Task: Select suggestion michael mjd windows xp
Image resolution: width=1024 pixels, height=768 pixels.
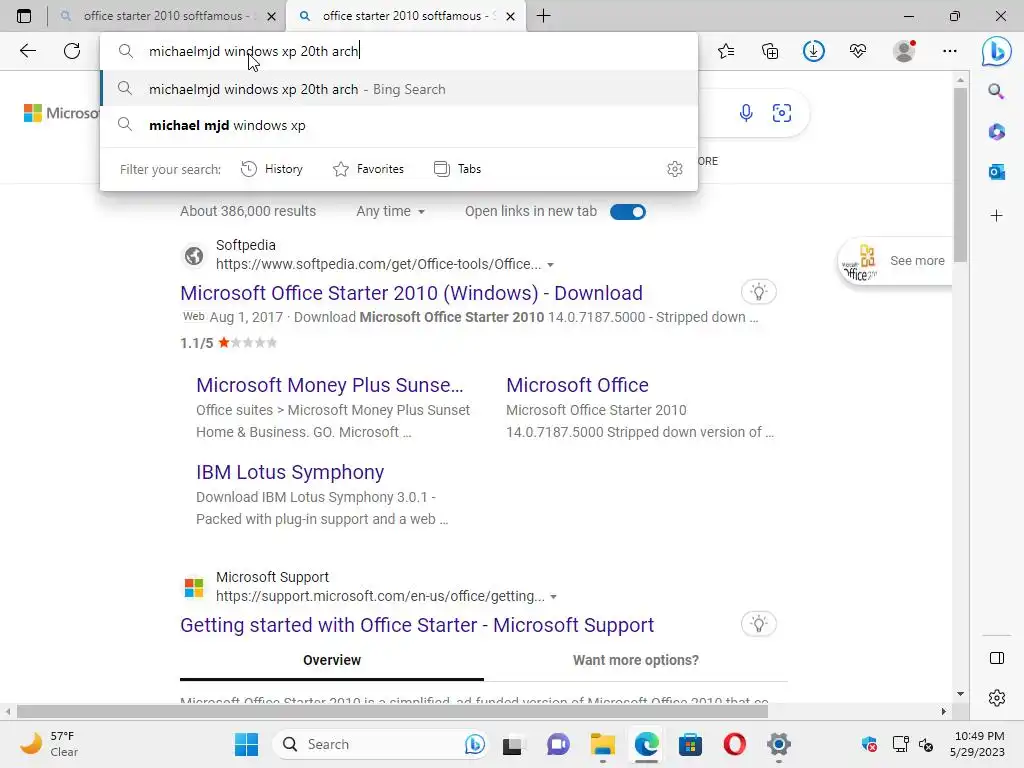Action: pyautogui.click(x=399, y=125)
